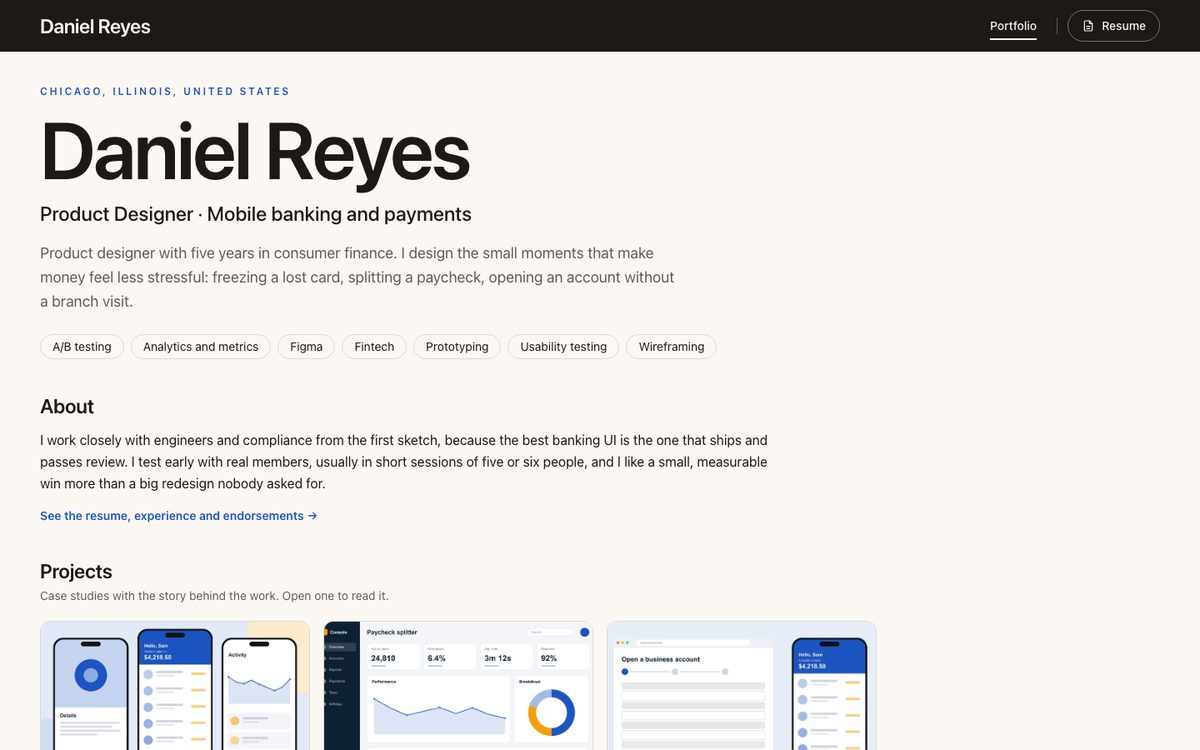Select the A/B testing skill tag
Image resolution: width=1200 pixels, height=750 pixels.
tap(82, 347)
